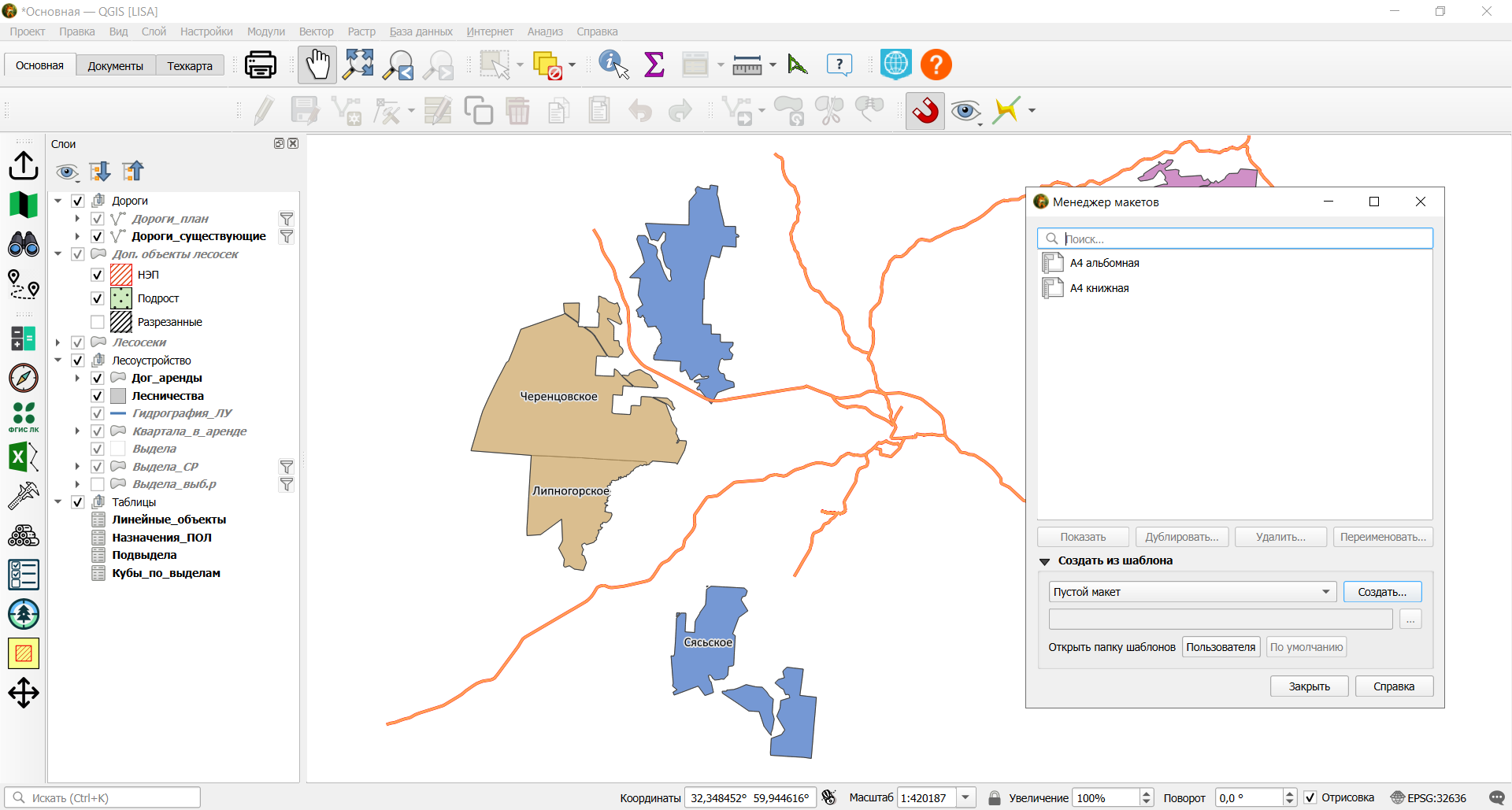Open the print layout printer icon
The image size is (1512, 810).
click(x=260, y=65)
